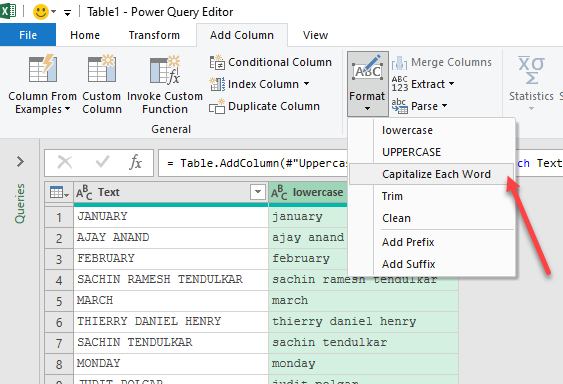Click inside the formula bar
The height and width of the screenshot is (384, 563).
pos(253,163)
